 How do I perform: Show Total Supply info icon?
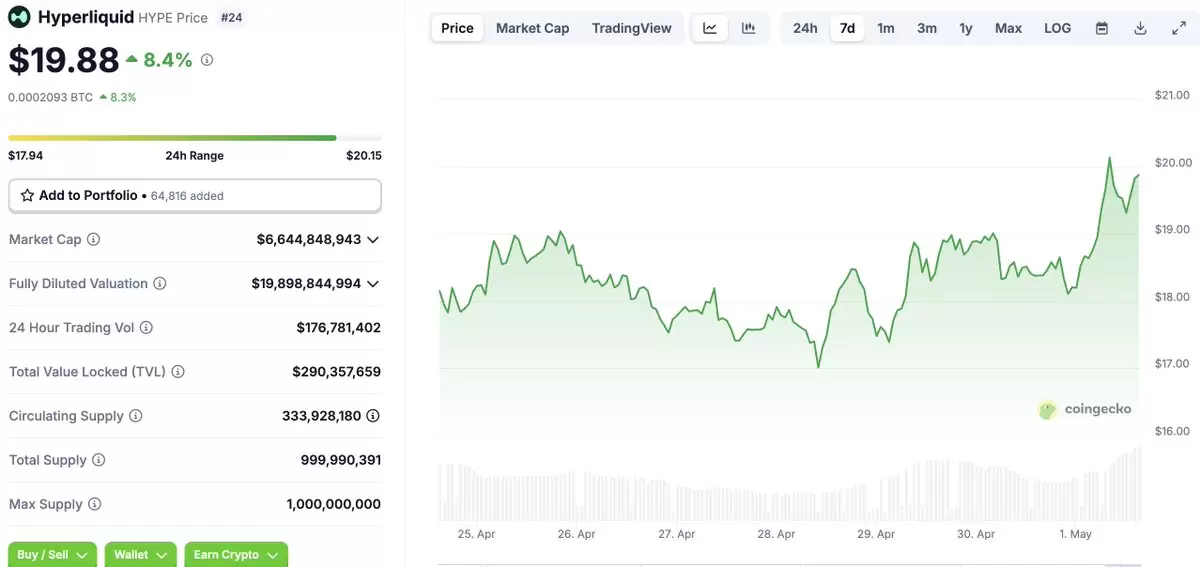click(x=98, y=460)
